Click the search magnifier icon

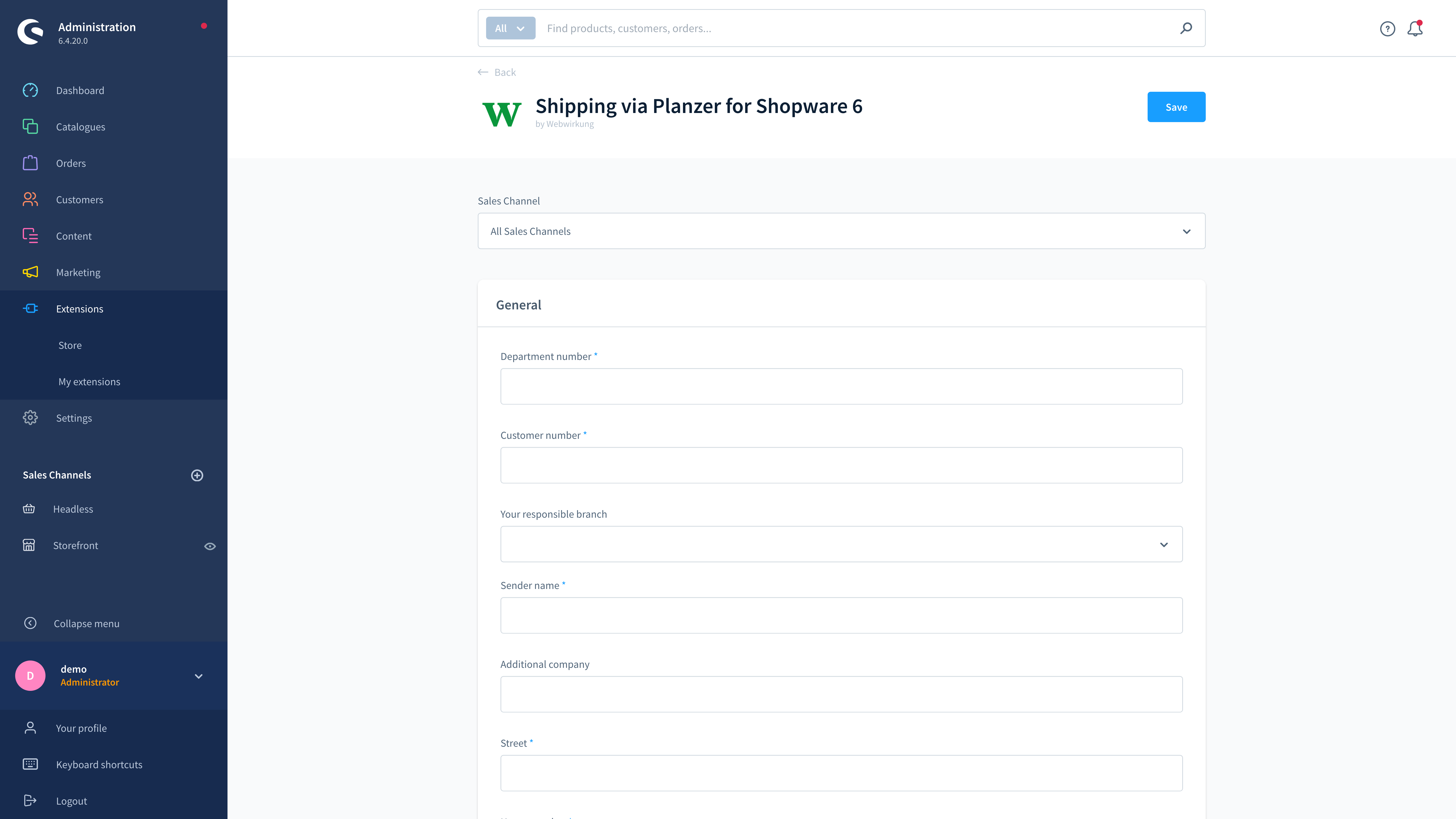pos(1186,28)
